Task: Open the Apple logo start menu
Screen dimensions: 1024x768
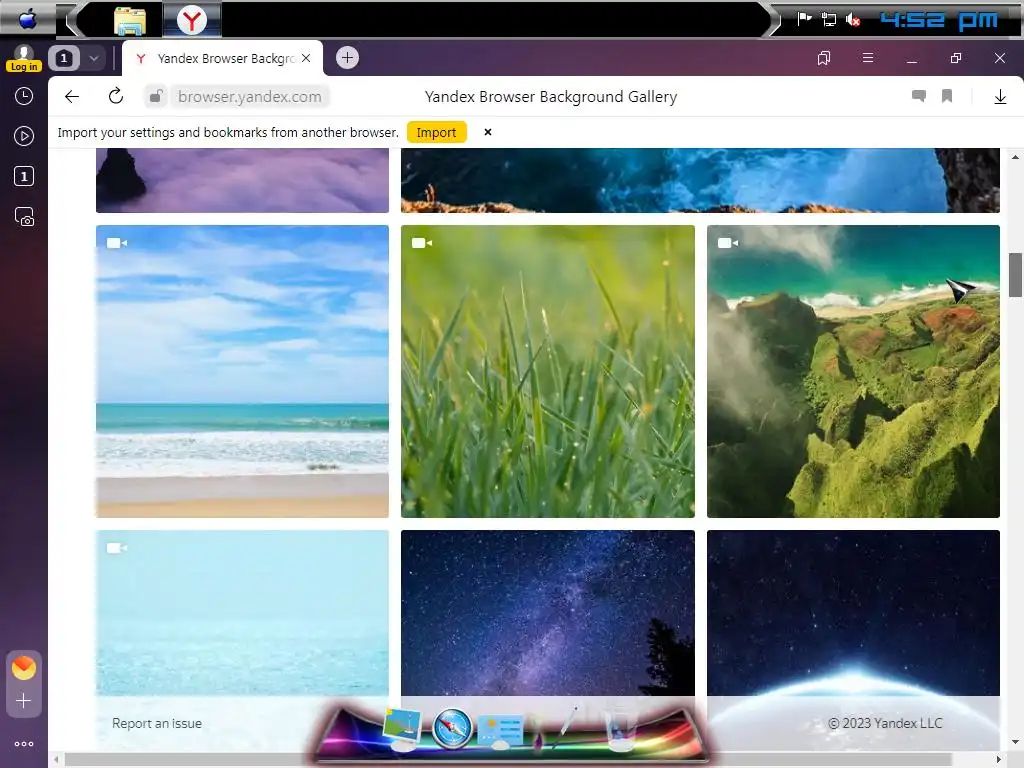Action: click(x=27, y=19)
